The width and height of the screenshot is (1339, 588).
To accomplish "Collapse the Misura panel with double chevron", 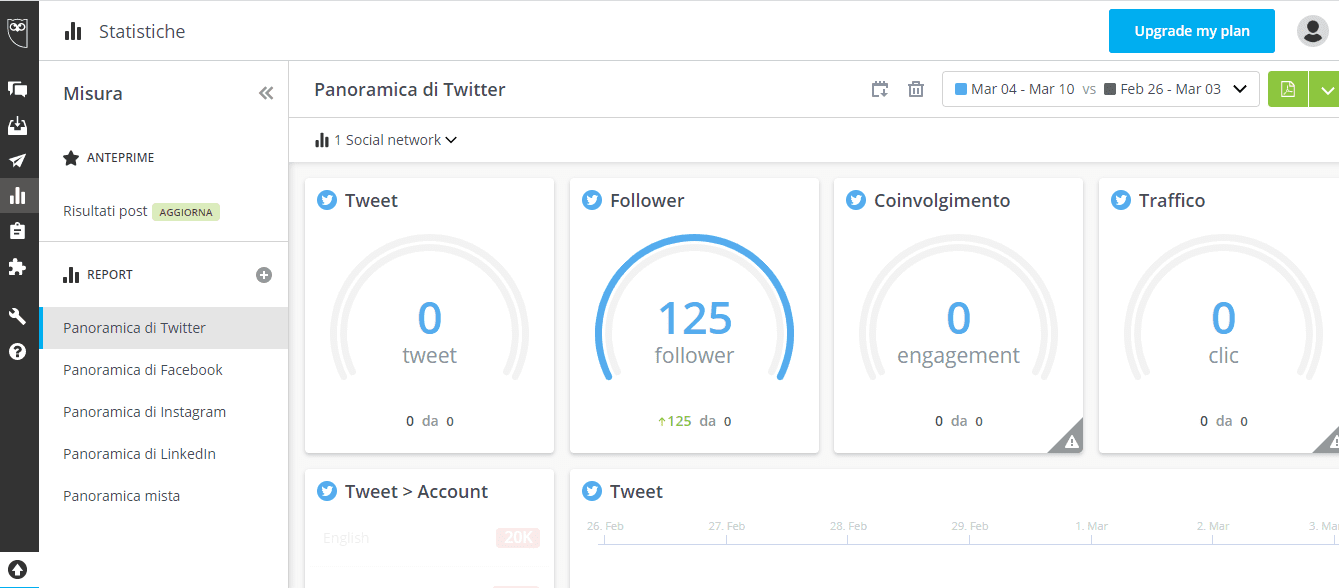I will [x=266, y=93].
